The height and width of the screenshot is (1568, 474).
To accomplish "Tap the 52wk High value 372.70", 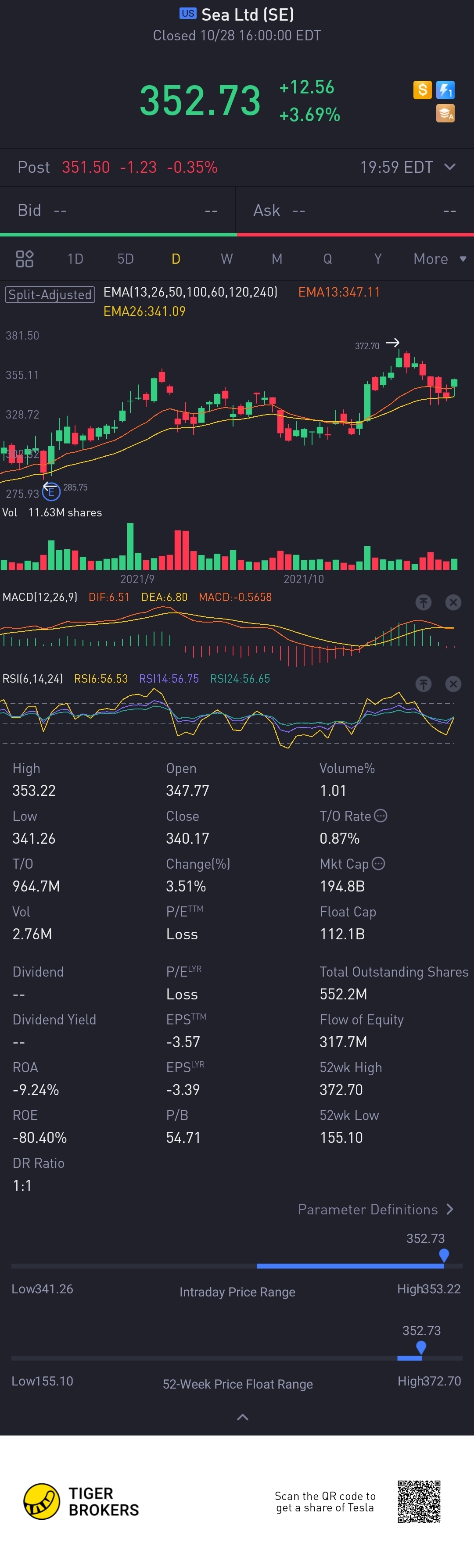I will point(341,1089).
